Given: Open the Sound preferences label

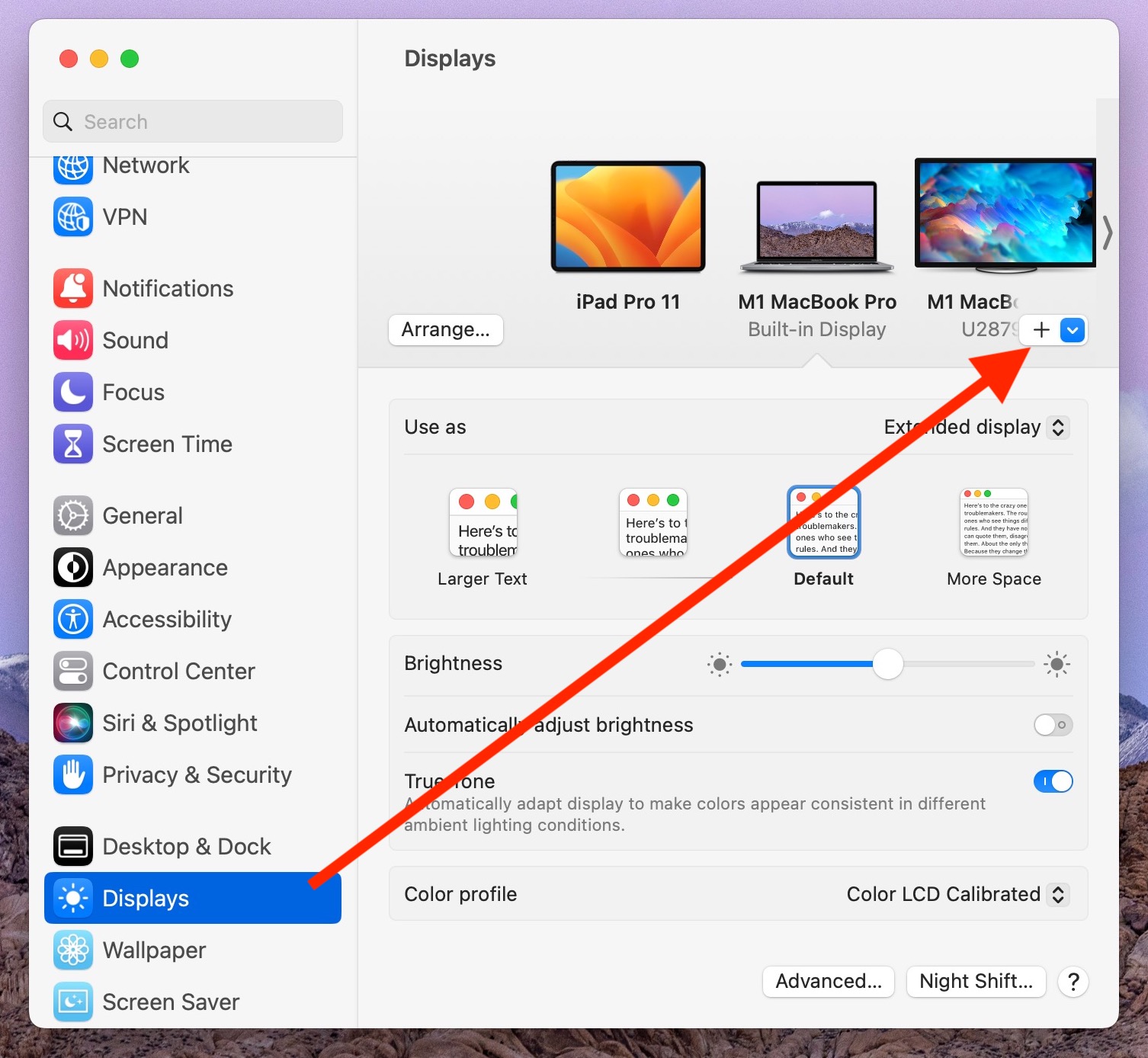Looking at the screenshot, I should click(135, 341).
